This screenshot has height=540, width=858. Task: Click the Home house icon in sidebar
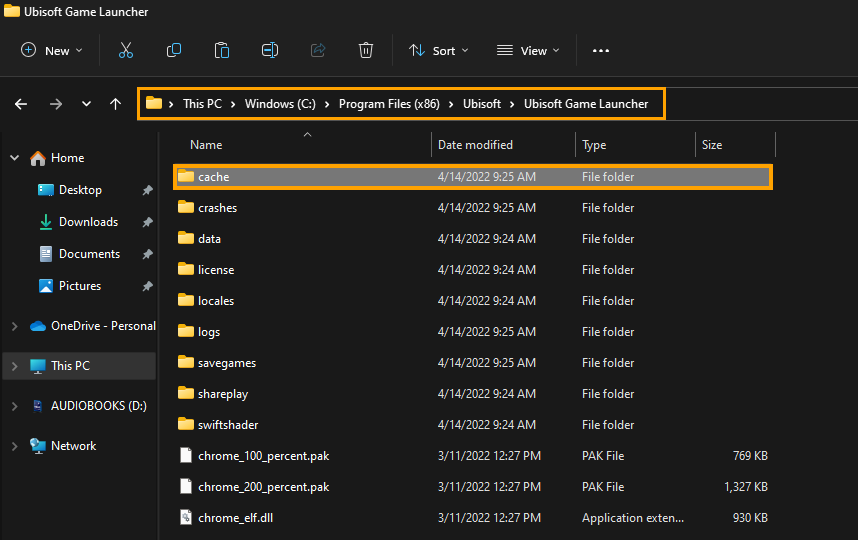38,158
